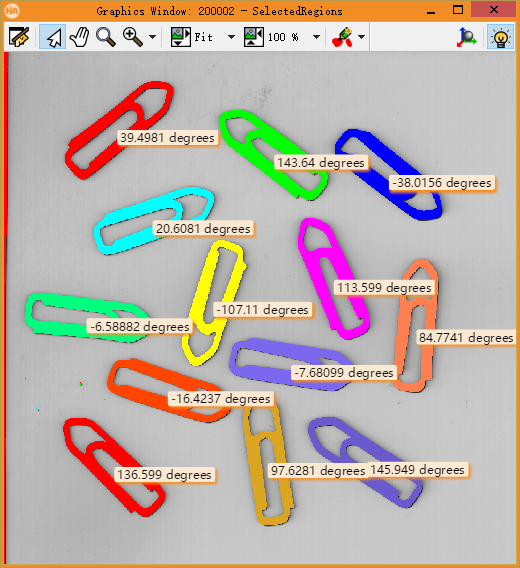Viewport: 520px width, 568px height.
Task: Click the 3D coordinate axes icon
Action: point(466,37)
